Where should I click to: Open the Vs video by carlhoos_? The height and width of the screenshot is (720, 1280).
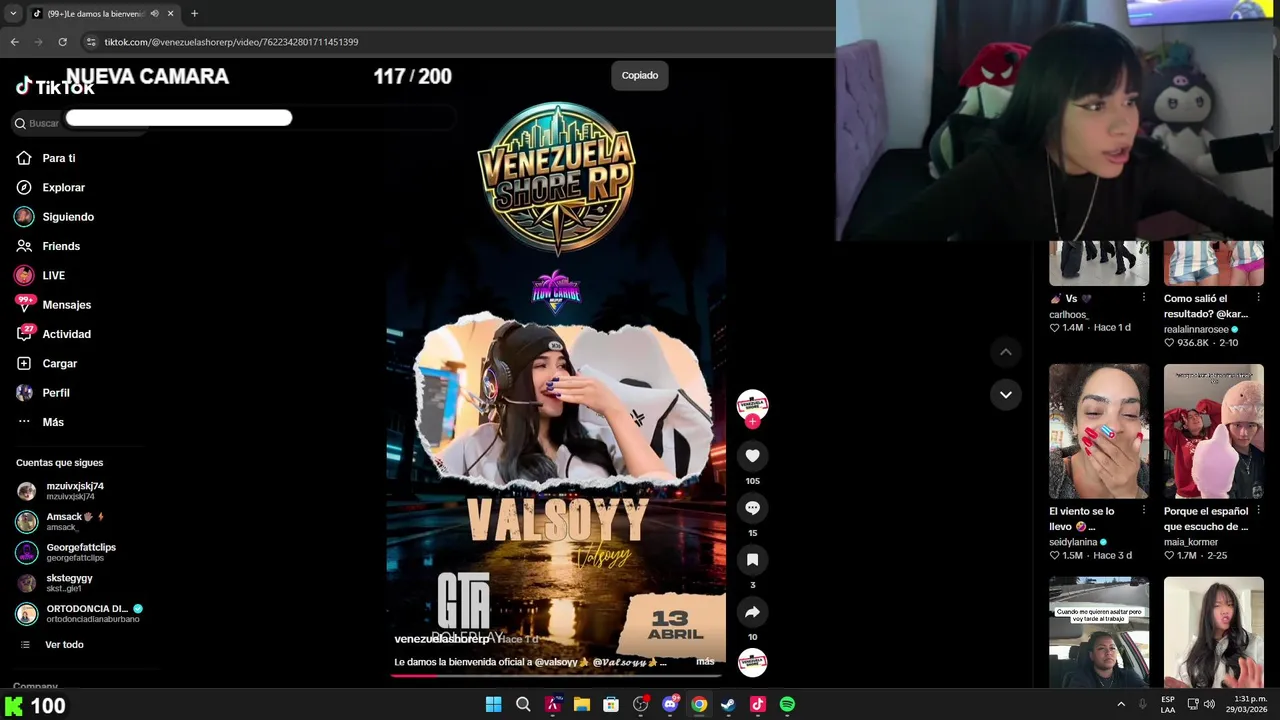tap(1099, 263)
